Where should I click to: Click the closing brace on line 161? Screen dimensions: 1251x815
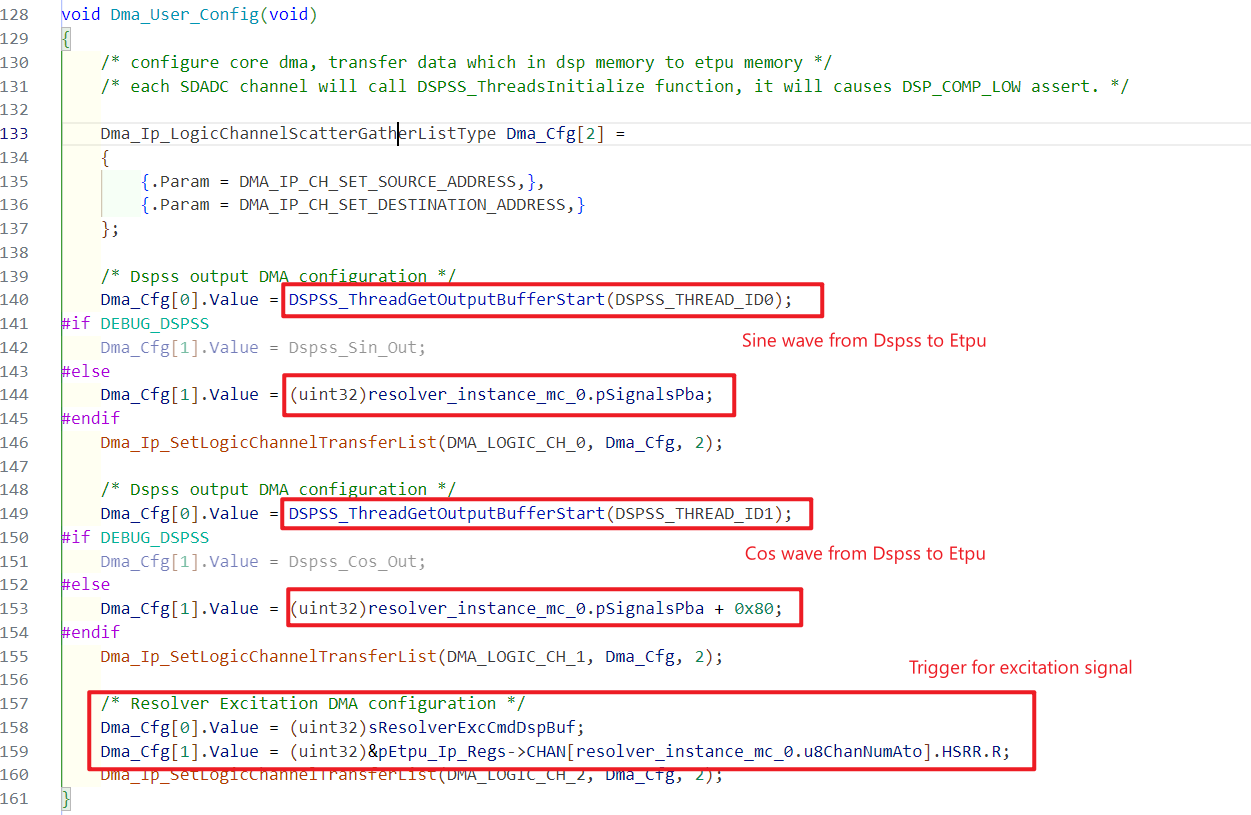64,797
